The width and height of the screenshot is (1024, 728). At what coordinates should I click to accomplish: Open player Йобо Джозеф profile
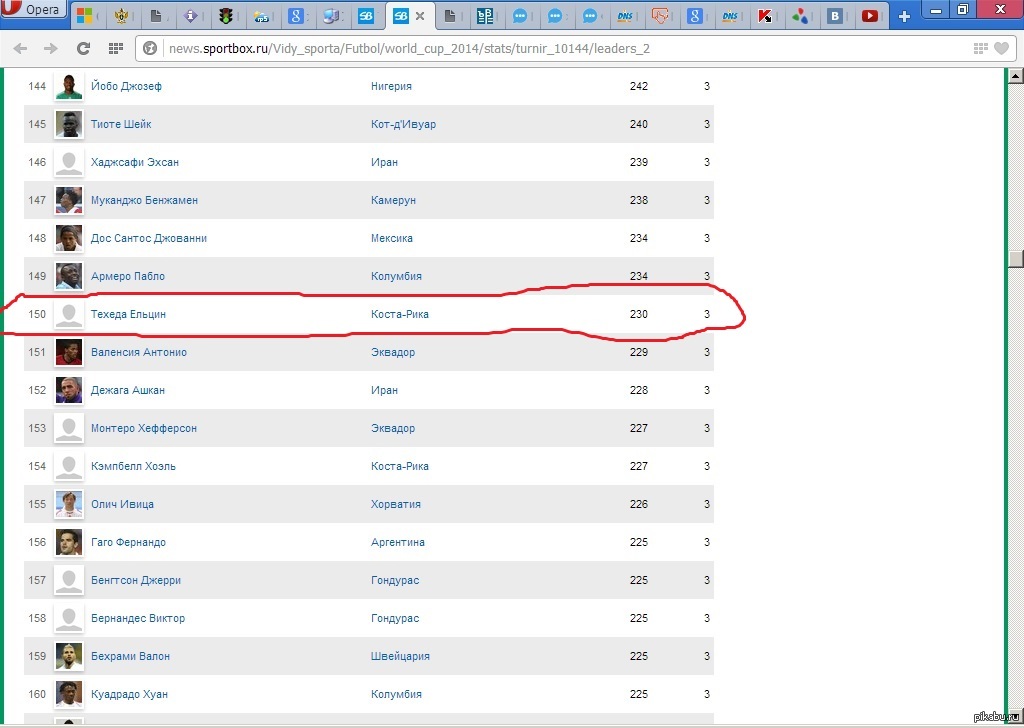click(x=126, y=86)
